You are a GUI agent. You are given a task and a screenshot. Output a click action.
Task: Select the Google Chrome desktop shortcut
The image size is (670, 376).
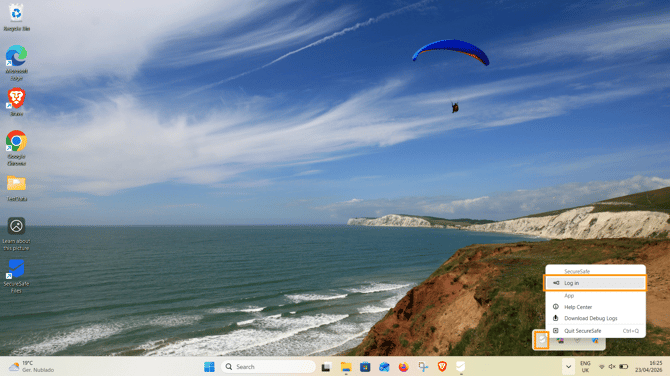click(16, 148)
